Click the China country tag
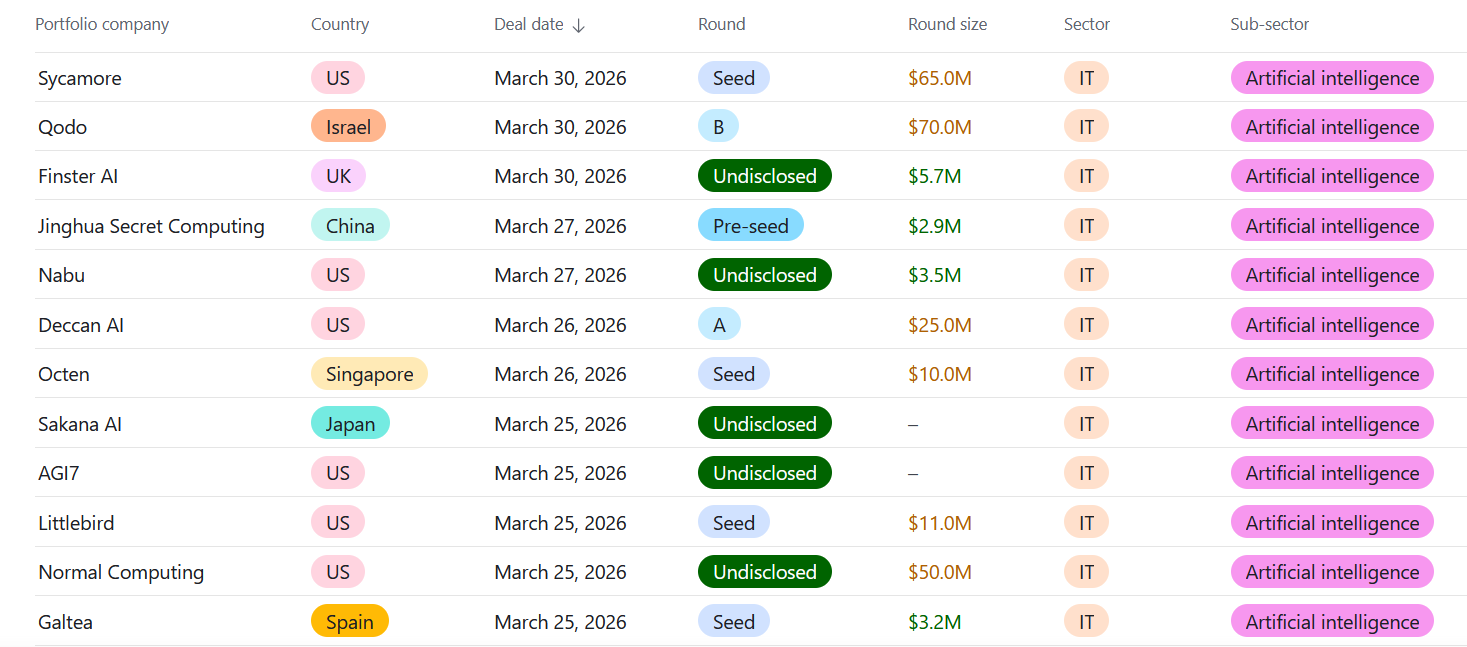Viewport: 1467px width, 647px height. pyautogui.click(x=350, y=226)
